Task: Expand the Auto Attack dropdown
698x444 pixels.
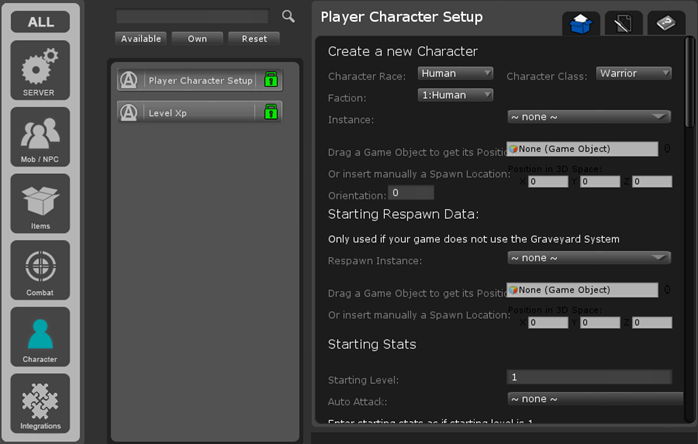Action: coord(588,398)
